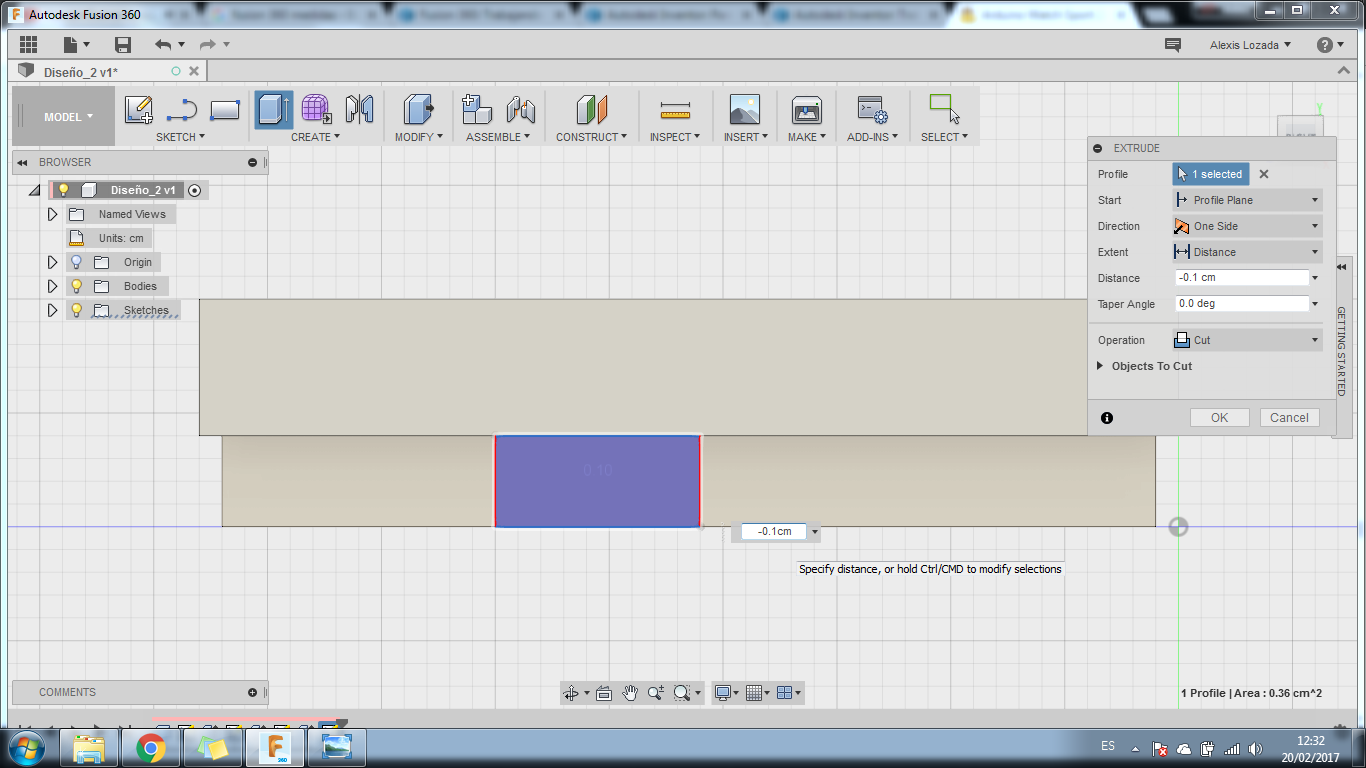Screen dimensions: 1366x768
Task: Expand the Origin folder
Action: click(53, 262)
